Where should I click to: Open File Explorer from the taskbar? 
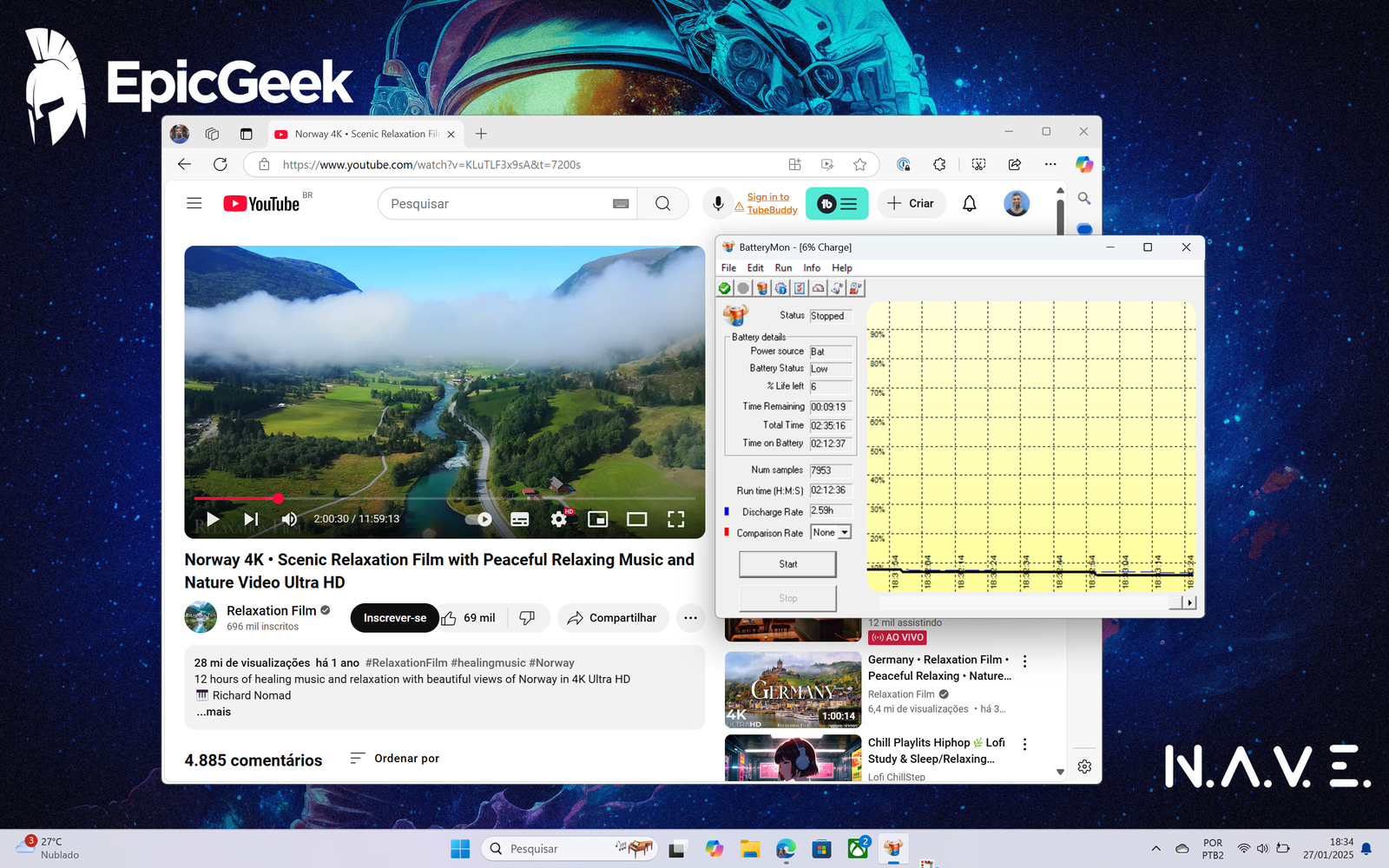click(750, 849)
